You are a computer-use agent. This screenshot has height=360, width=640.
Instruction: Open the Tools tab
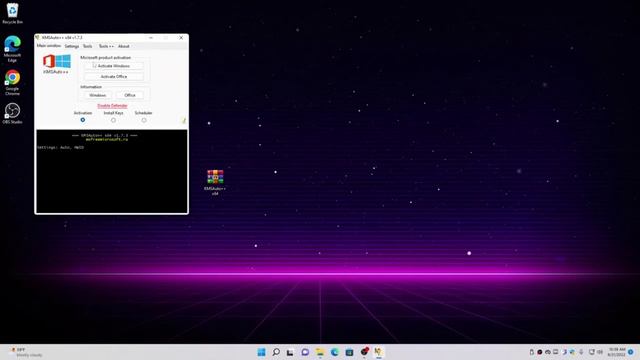88,46
